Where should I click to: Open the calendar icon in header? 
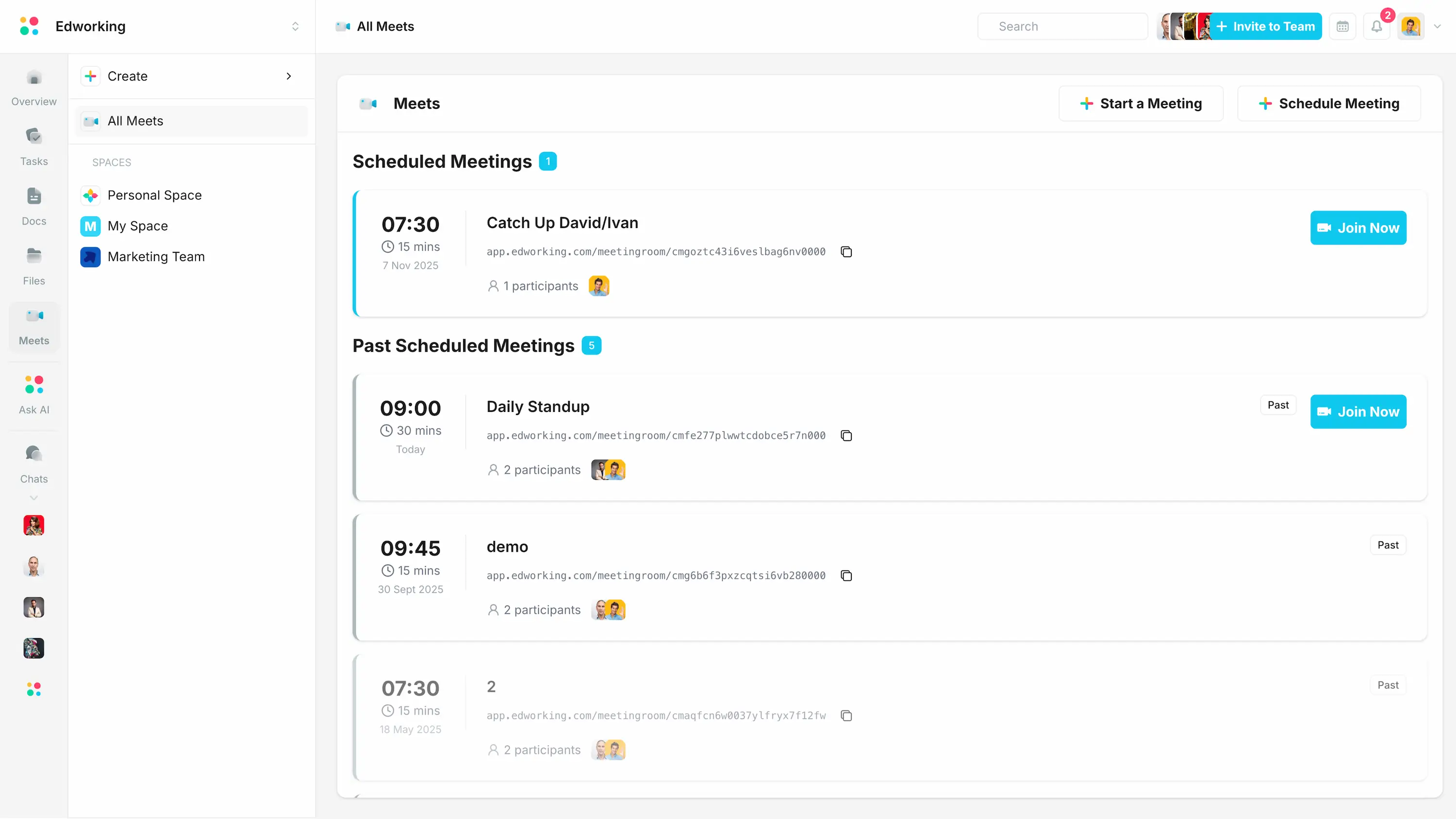click(x=1342, y=27)
